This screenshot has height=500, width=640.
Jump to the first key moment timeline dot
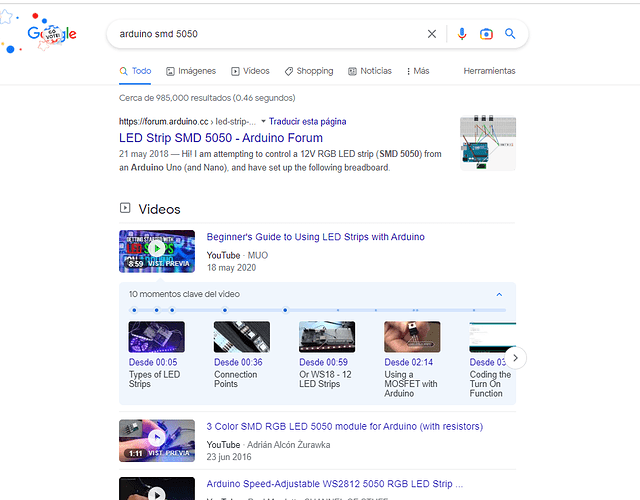tap(134, 310)
